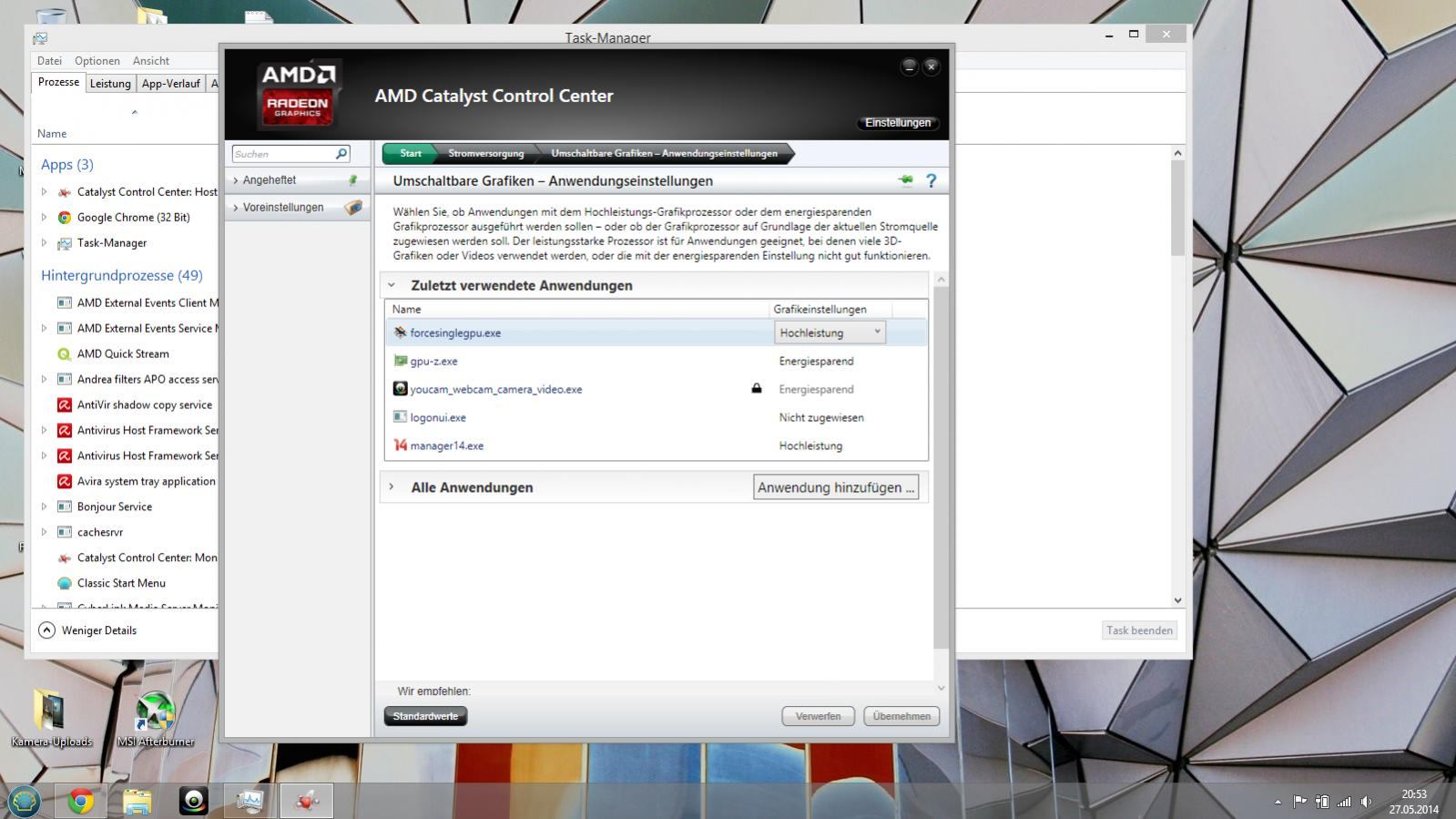The height and width of the screenshot is (819, 1456).
Task: Click the Start button orb
Action: (25, 801)
